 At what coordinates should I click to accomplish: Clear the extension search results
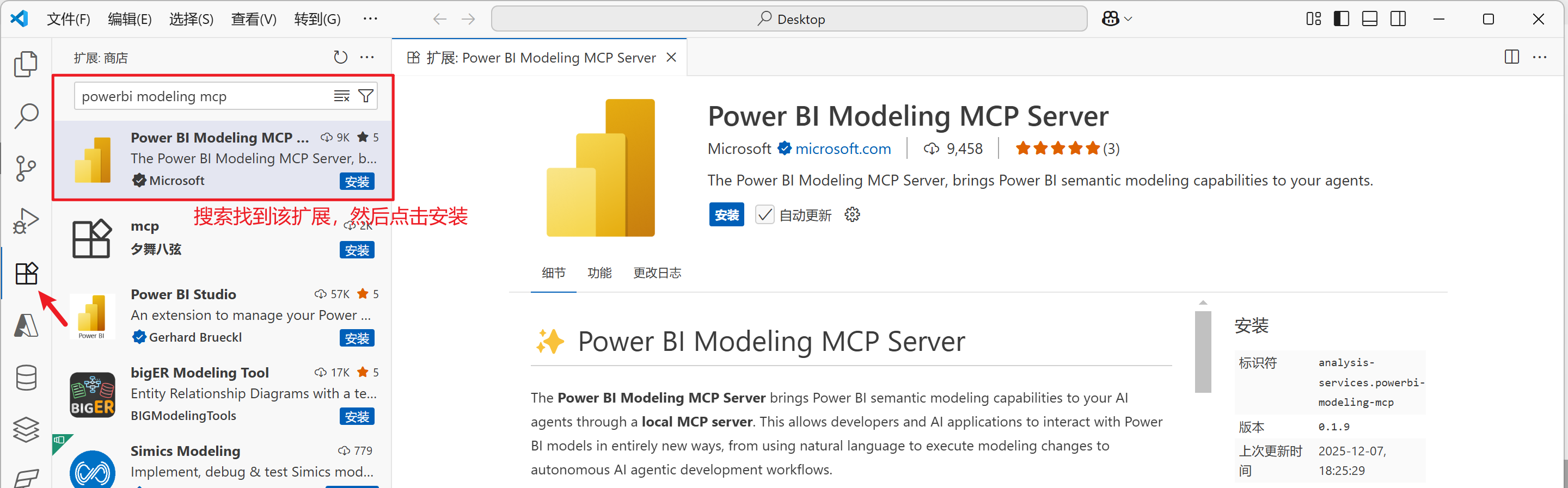pos(341,96)
